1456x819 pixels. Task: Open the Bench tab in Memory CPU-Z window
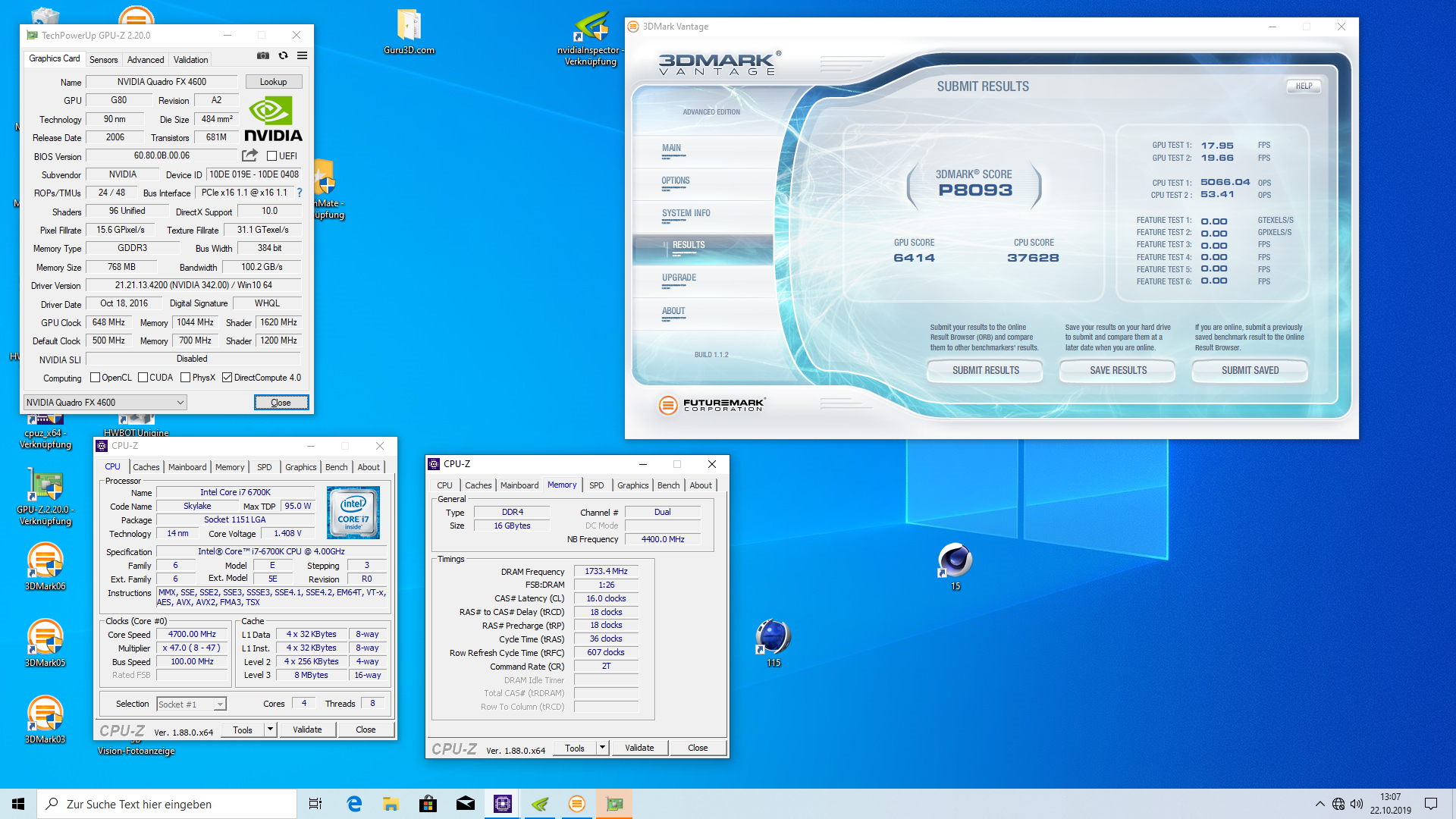pyautogui.click(x=669, y=485)
